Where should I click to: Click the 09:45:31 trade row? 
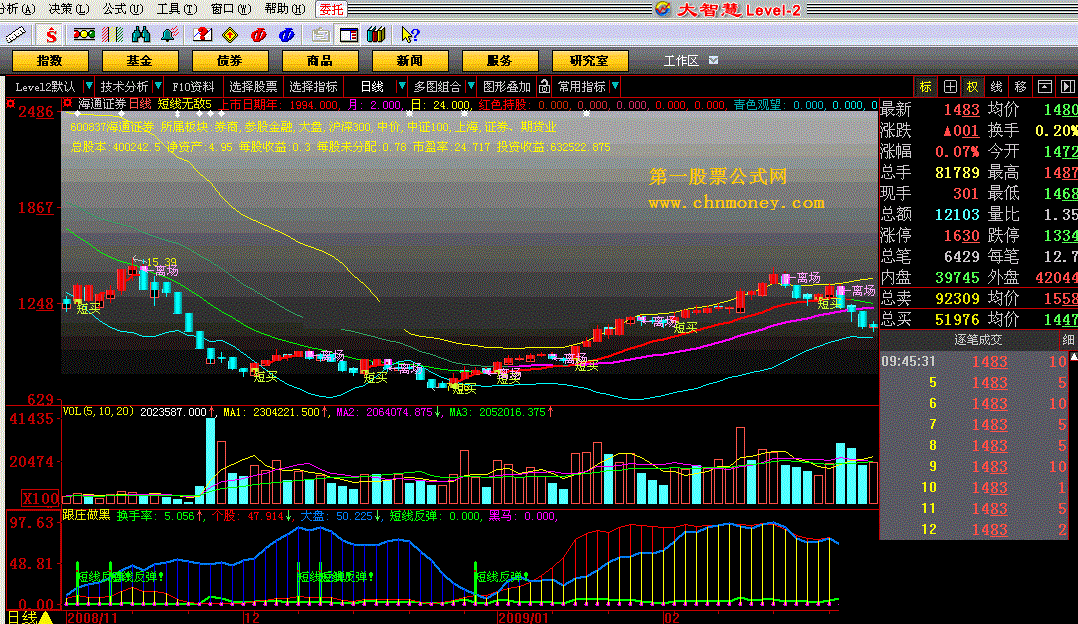pyautogui.click(x=974, y=361)
